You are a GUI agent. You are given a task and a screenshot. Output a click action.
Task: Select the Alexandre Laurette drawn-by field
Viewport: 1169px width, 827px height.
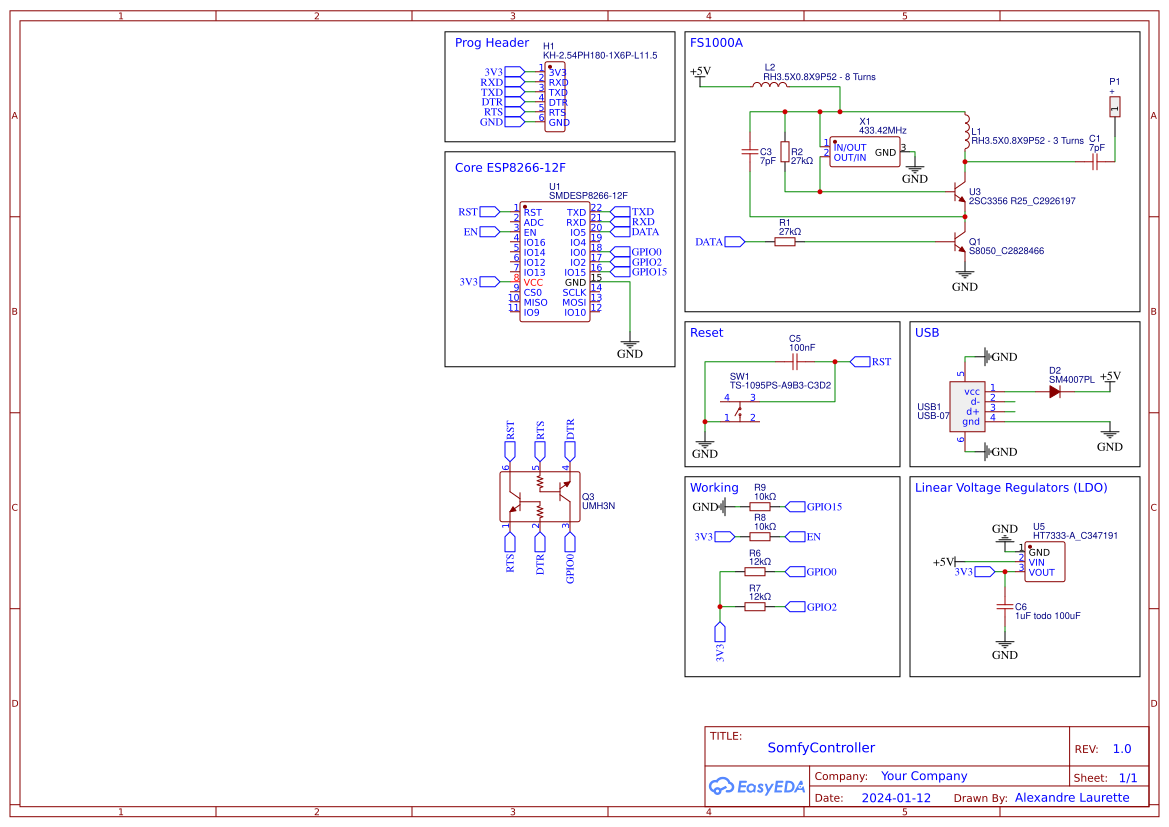pyautogui.click(x=1072, y=798)
